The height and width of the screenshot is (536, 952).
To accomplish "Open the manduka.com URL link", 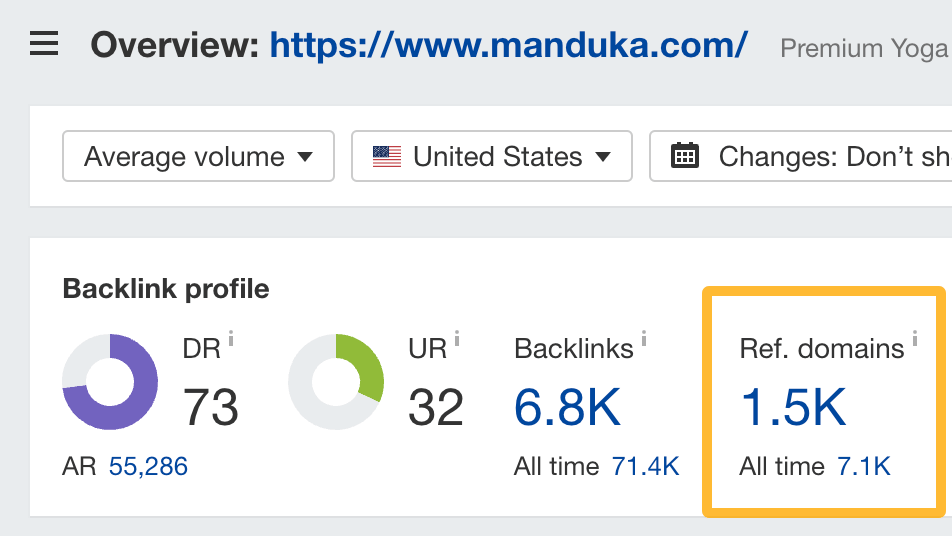I will [508, 45].
